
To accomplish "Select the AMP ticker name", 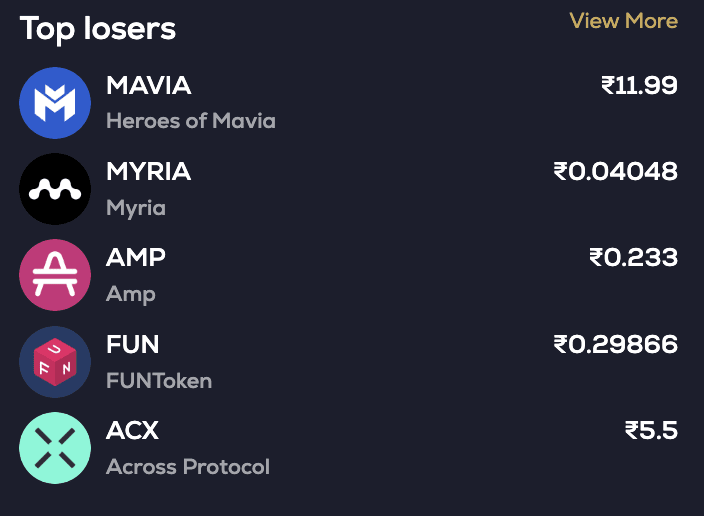I will pyautogui.click(x=136, y=257).
